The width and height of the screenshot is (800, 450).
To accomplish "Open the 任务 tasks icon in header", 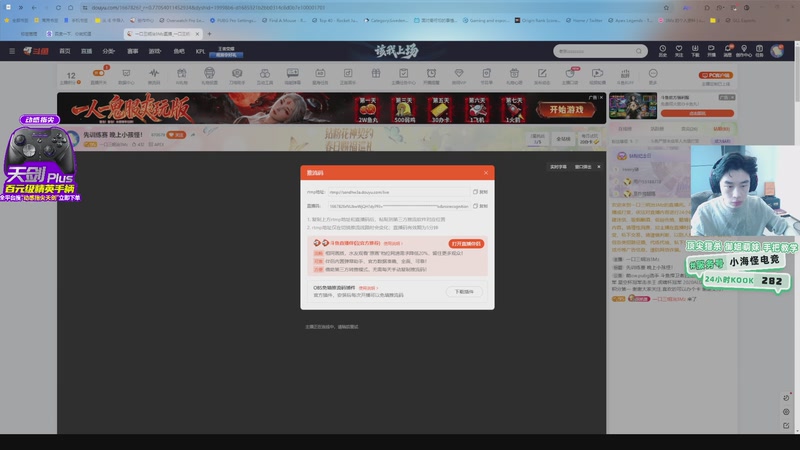I will coord(759,51).
